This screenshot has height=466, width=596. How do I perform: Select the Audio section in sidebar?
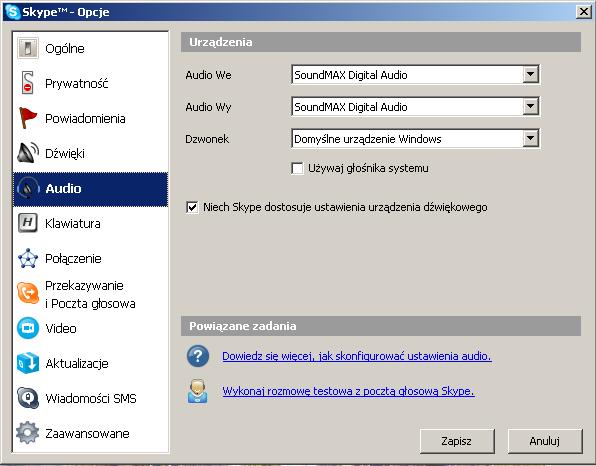90,189
